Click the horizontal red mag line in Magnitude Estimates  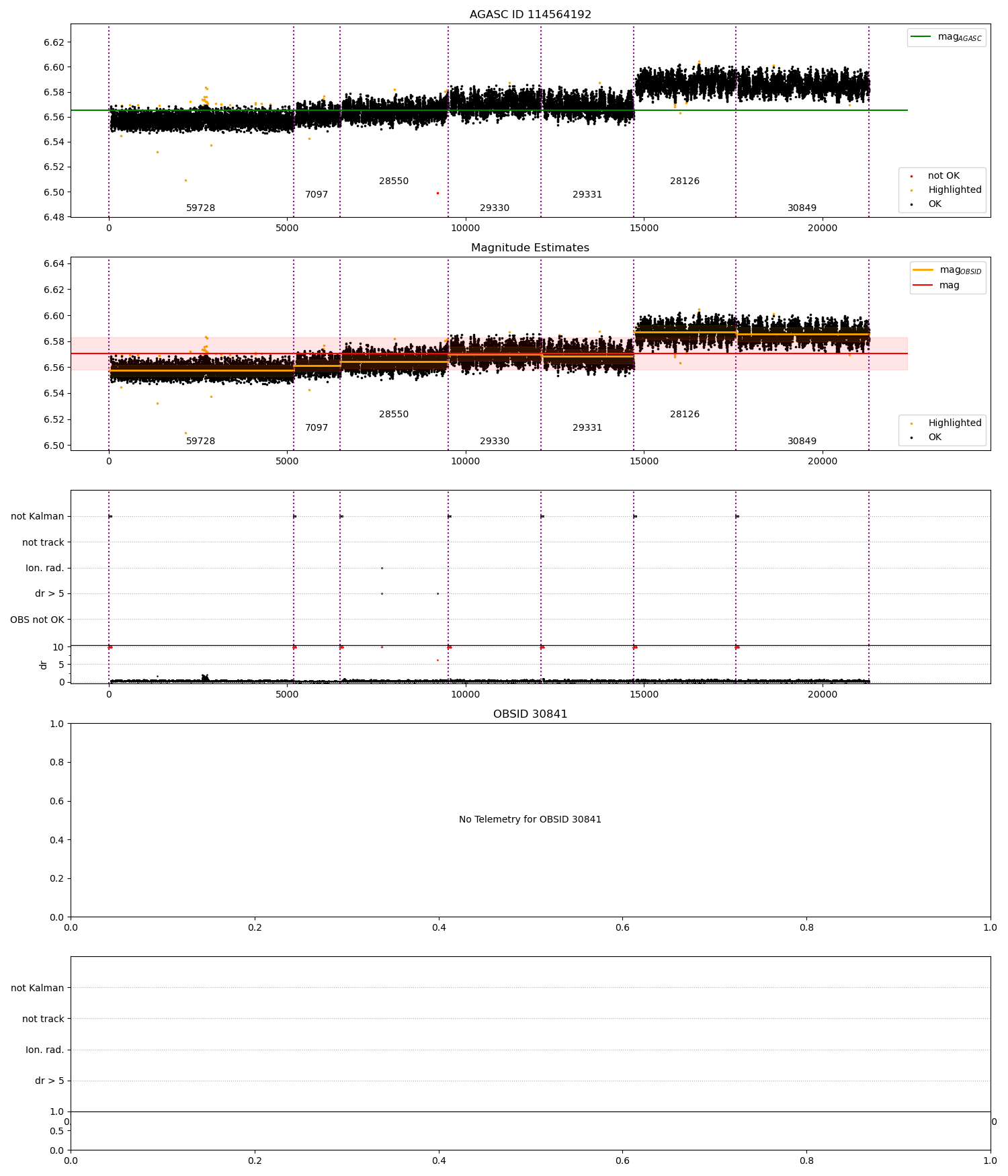(x=489, y=353)
